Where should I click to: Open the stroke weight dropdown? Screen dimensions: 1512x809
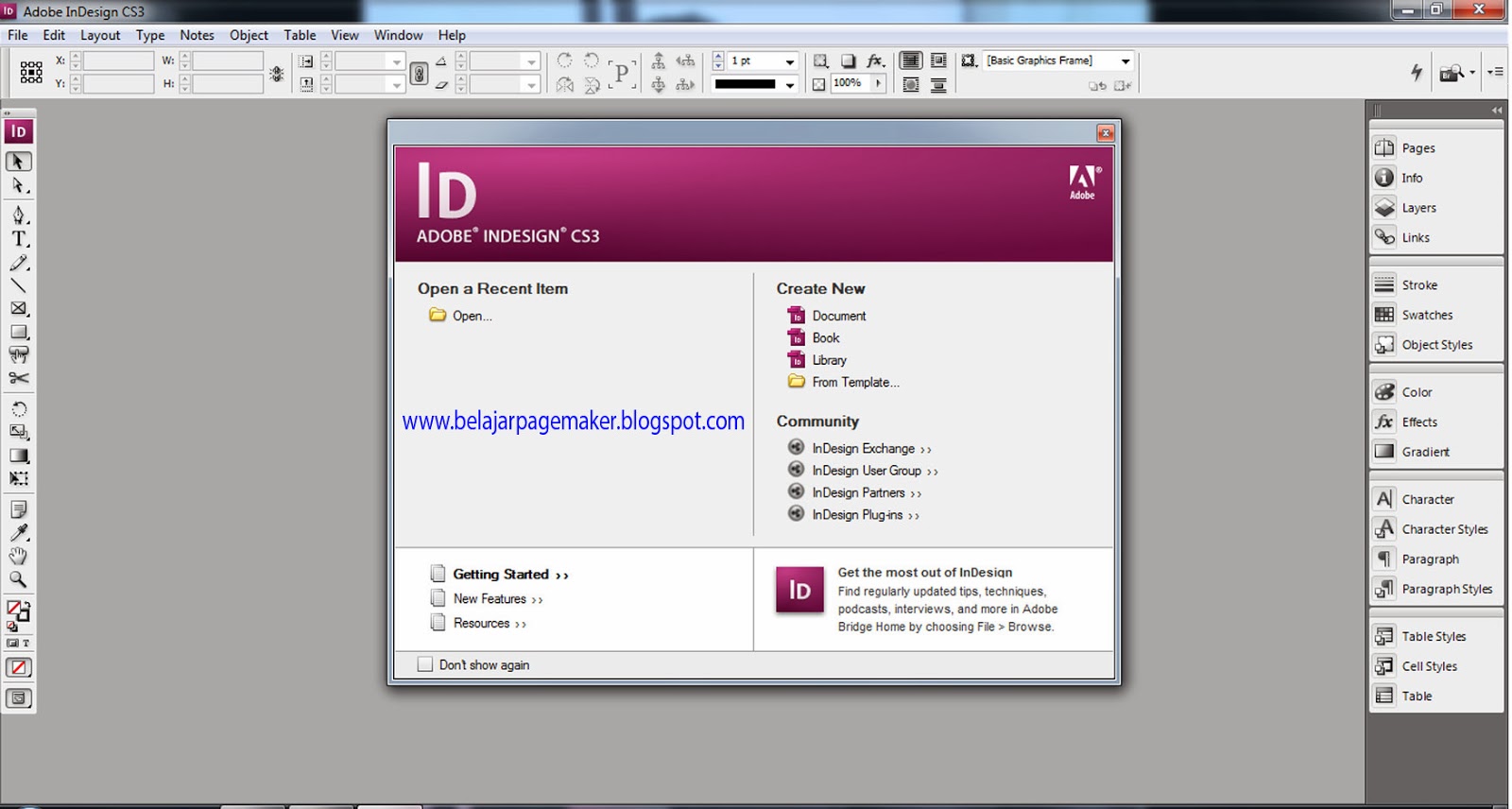coord(789,61)
